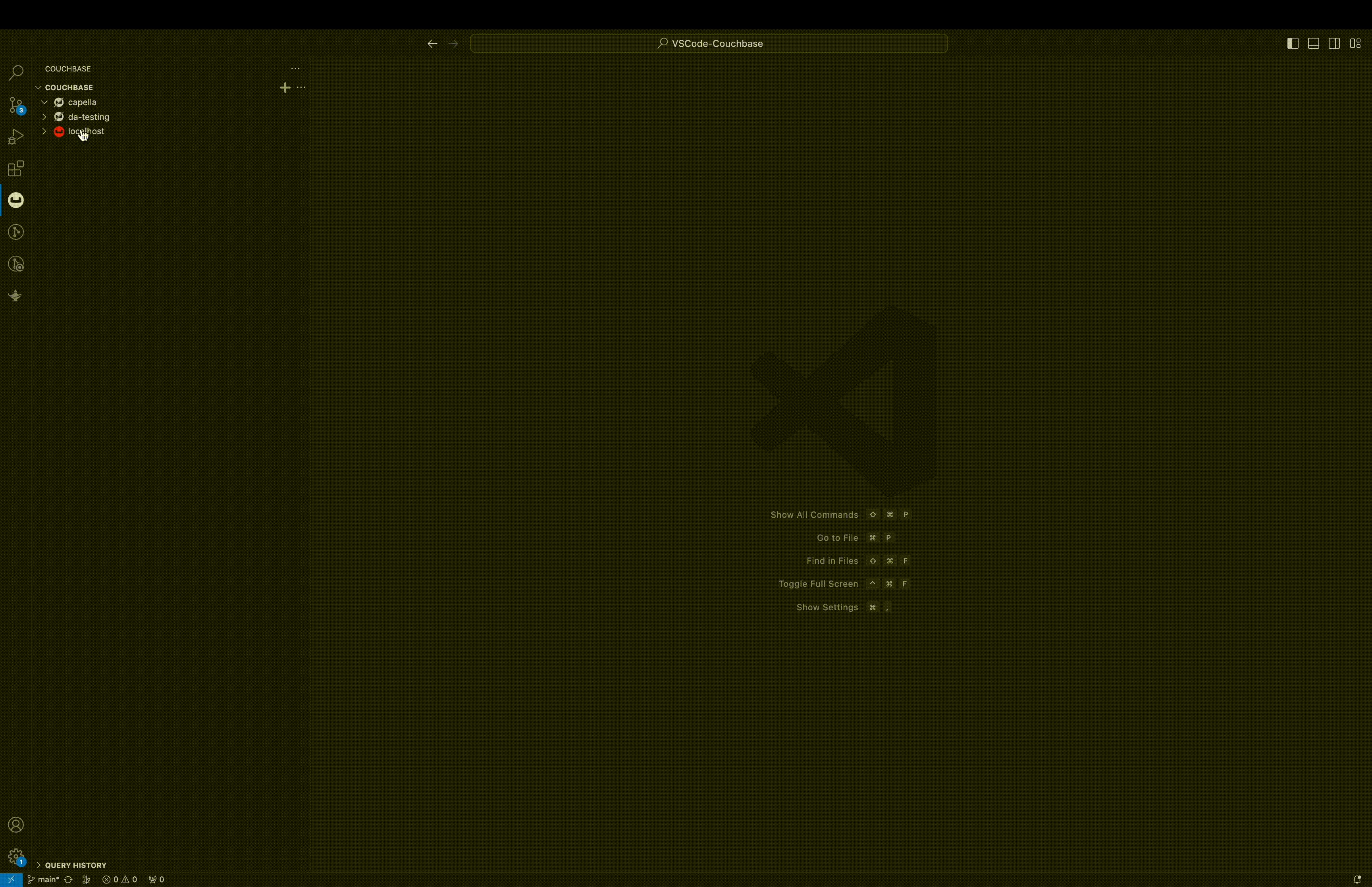1372x887 pixels.
Task: Click the Find in Files label
Action: pyautogui.click(x=832, y=561)
